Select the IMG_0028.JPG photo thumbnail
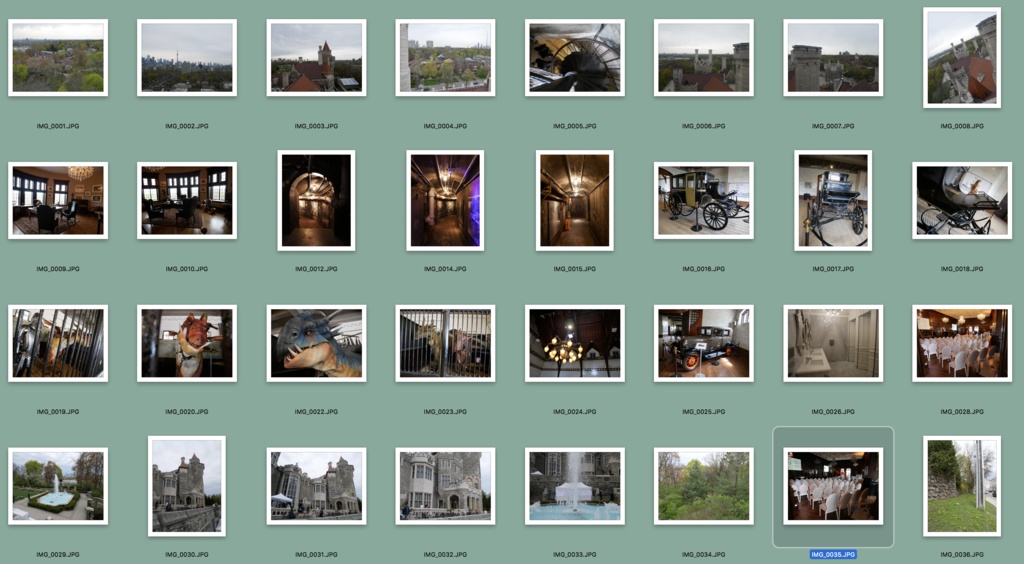Viewport: 1024px width, 564px height. pyautogui.click(x=962, y=343)
